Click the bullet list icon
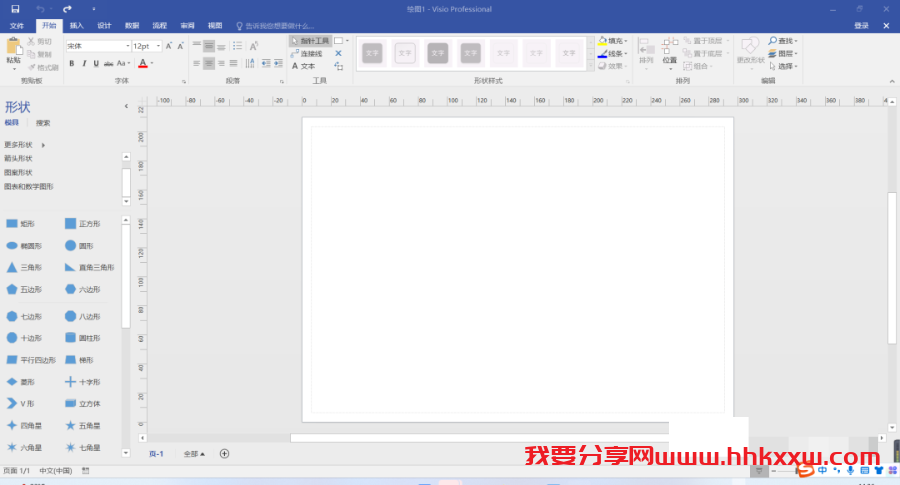900x485 pixels. coord(237,46)
